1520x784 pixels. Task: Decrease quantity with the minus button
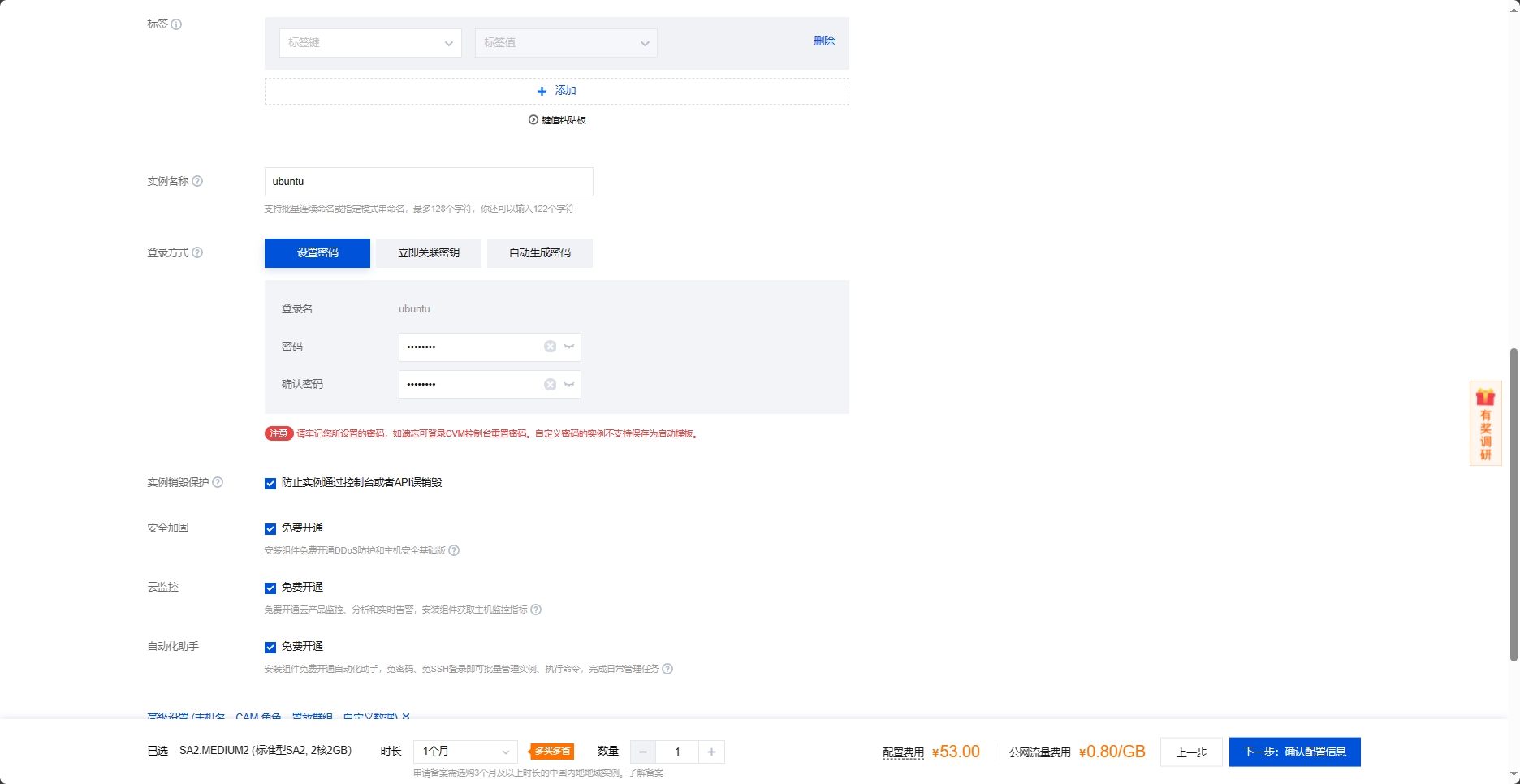pyautogui.click(x=643, y=752)
